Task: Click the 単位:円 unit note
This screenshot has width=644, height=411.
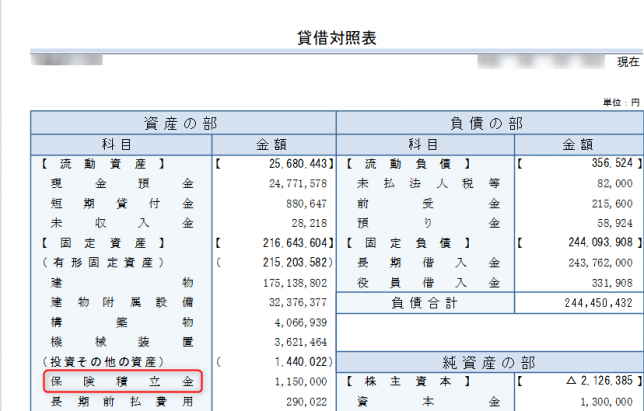Action: [621, 102]
